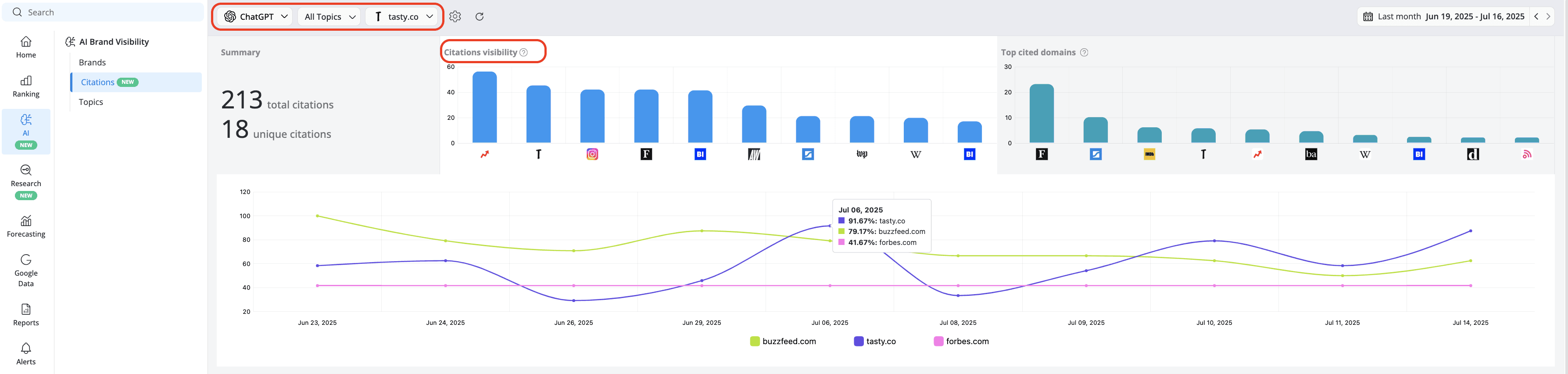Go to the next date period
The height and width of the screenshot is (374, 1568).
pyautogui.click(x=1548, y=16)
